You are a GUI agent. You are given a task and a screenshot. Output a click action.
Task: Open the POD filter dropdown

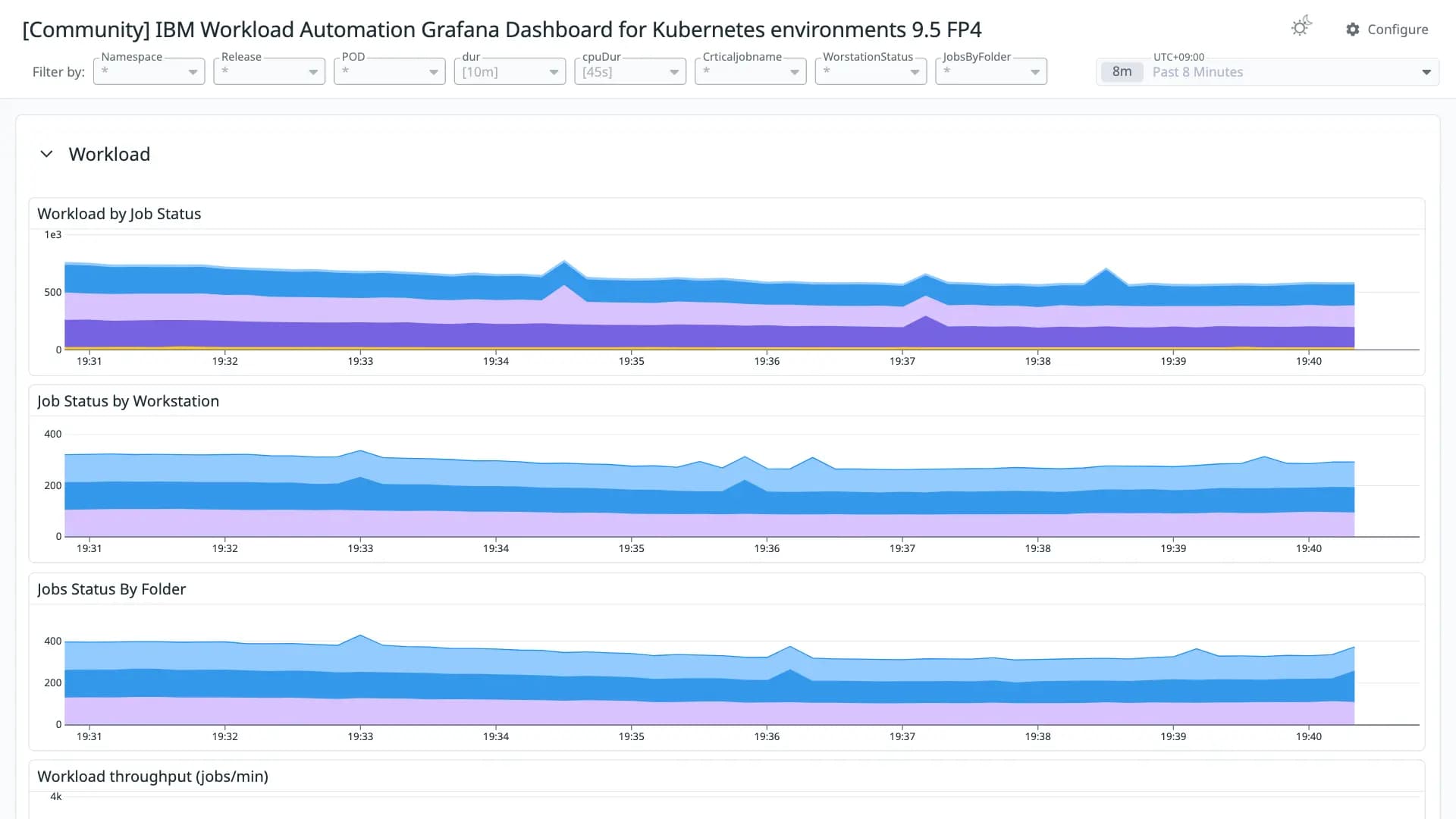(x=389, y=71)
